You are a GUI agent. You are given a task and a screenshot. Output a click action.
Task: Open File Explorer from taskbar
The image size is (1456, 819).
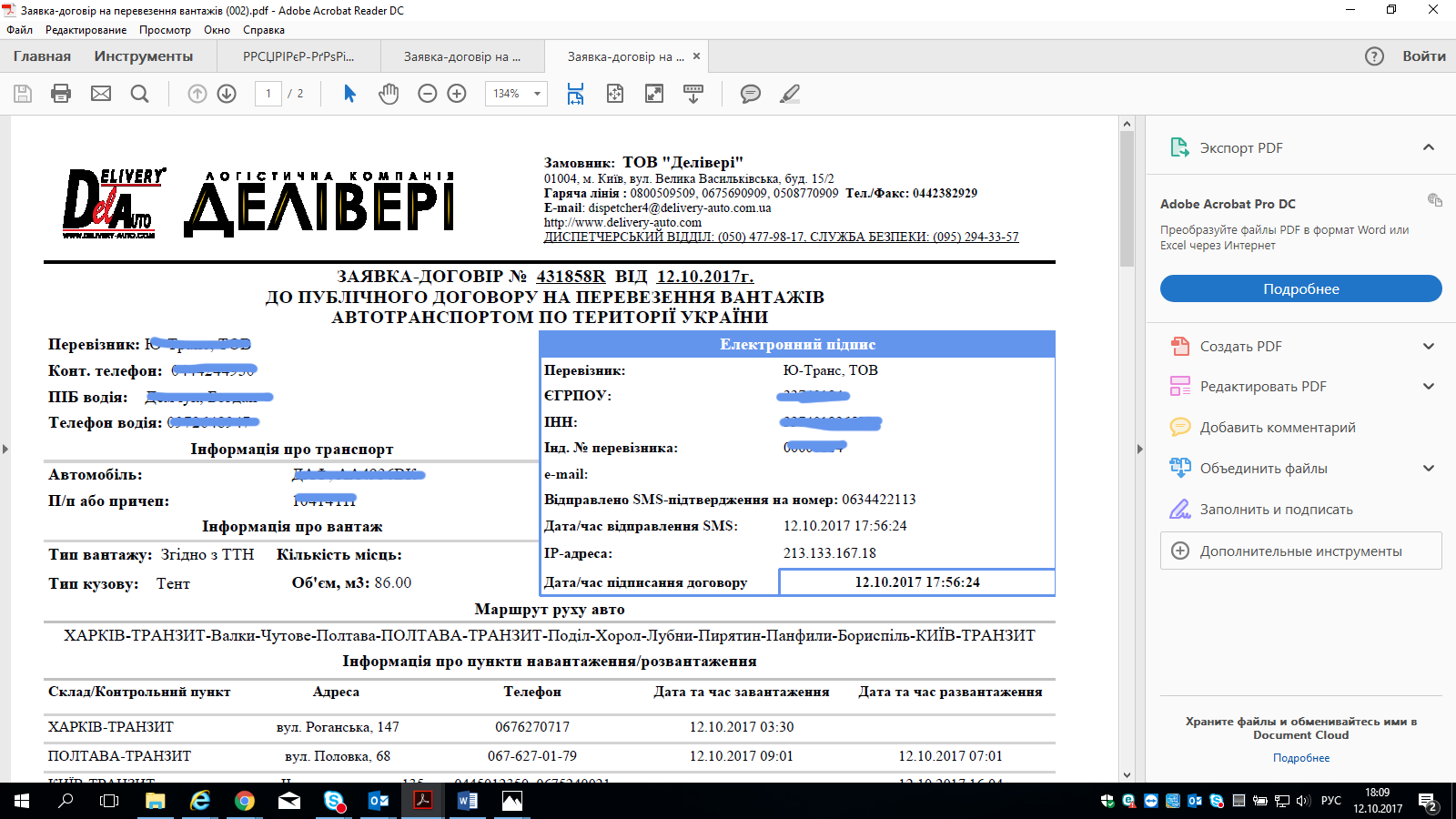coord(156,801)
